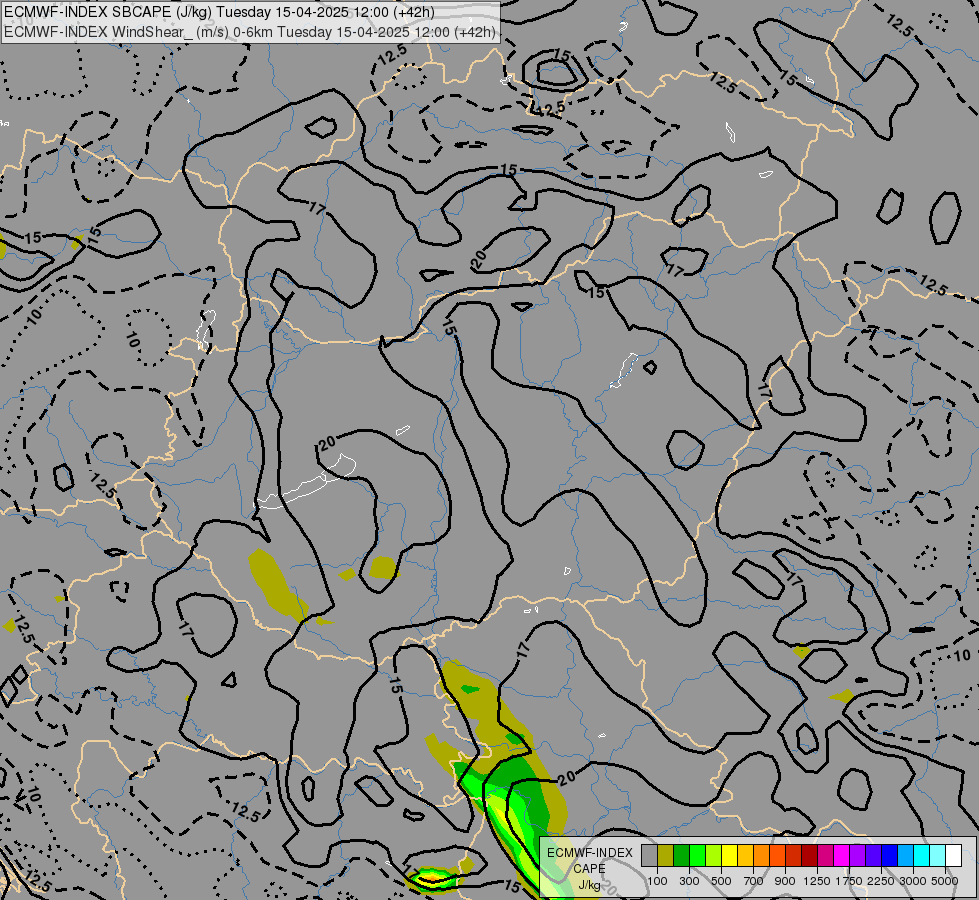Click the legend label 100
Viewport: 979px width, 900px height.
[x=657, y=881]
